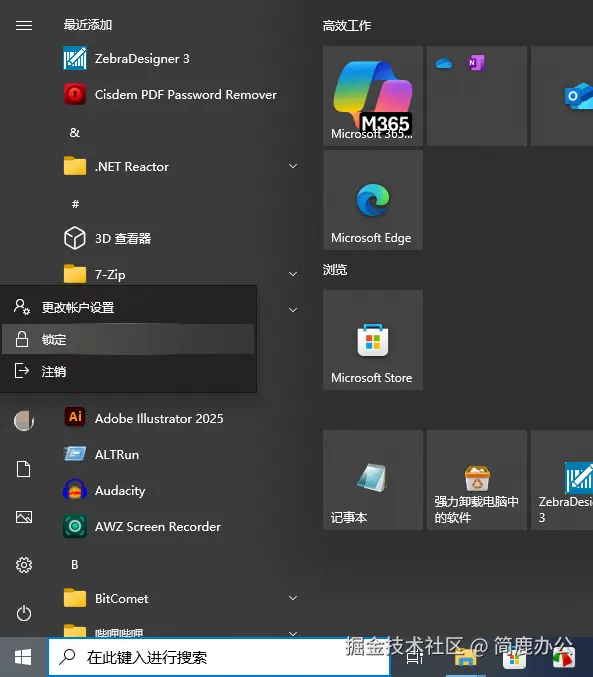Screen dimensions: 593x677
Task: Open Settings gear in sidebar
Action: click(x=24, y=565)
